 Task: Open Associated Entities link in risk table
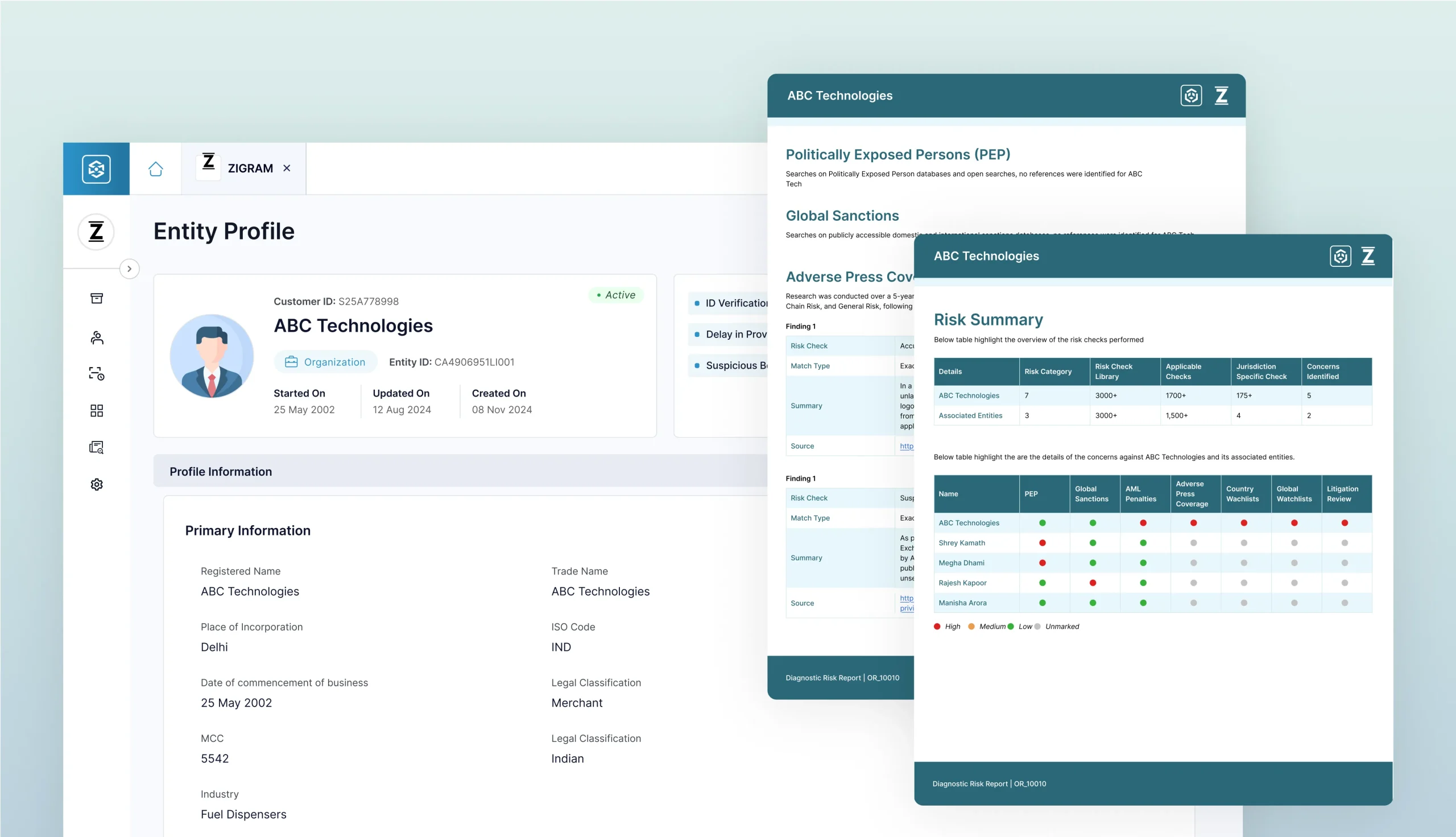pyautogui.click(x=970, y=415)
